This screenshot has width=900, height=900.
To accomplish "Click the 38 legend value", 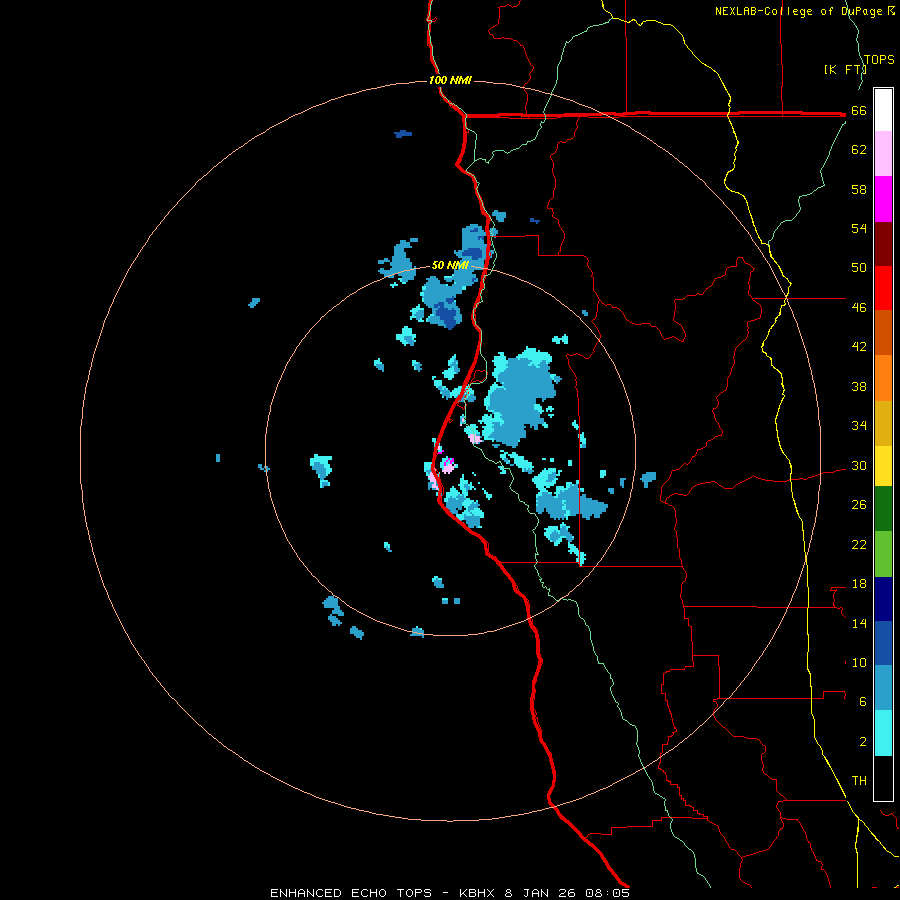I will coord(859,386).
